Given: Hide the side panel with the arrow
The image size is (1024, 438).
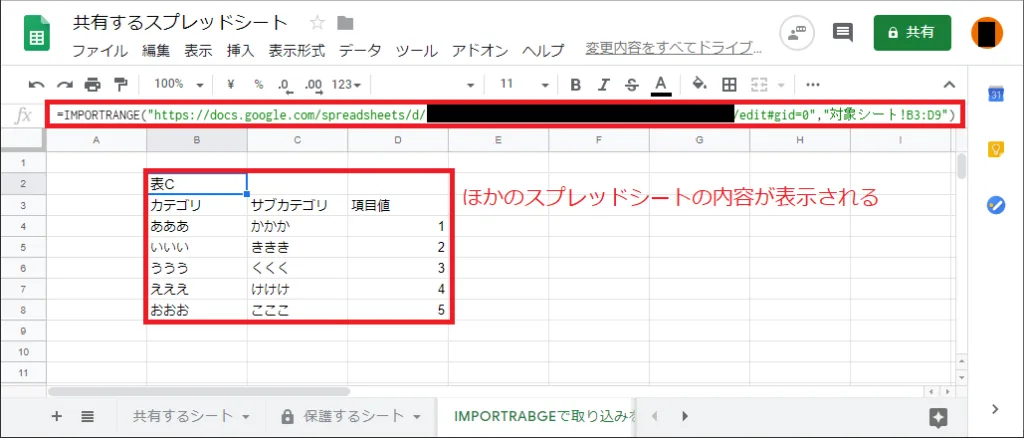Looking at the screenshot, I should coord(995,409).
